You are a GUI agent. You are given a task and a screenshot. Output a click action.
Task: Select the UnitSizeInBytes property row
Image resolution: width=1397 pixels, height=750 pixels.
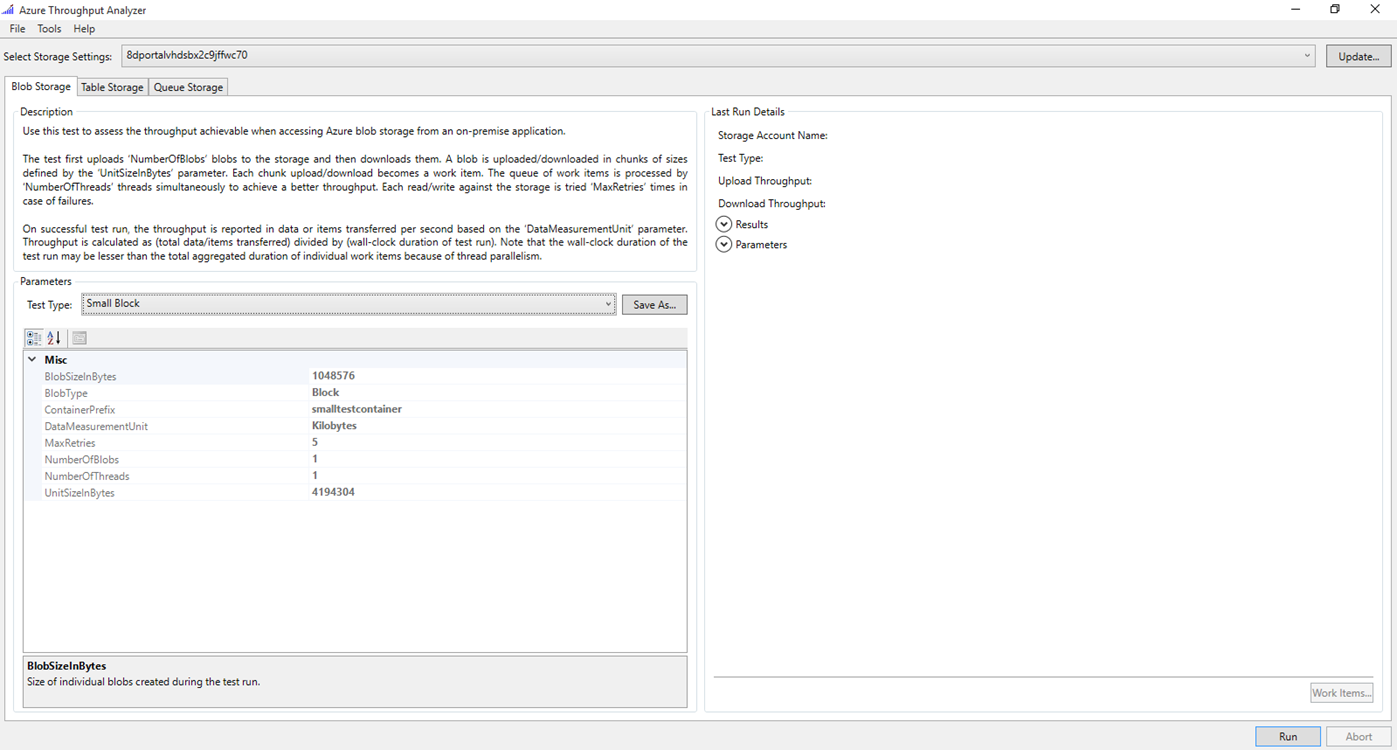tap(355, 492)
